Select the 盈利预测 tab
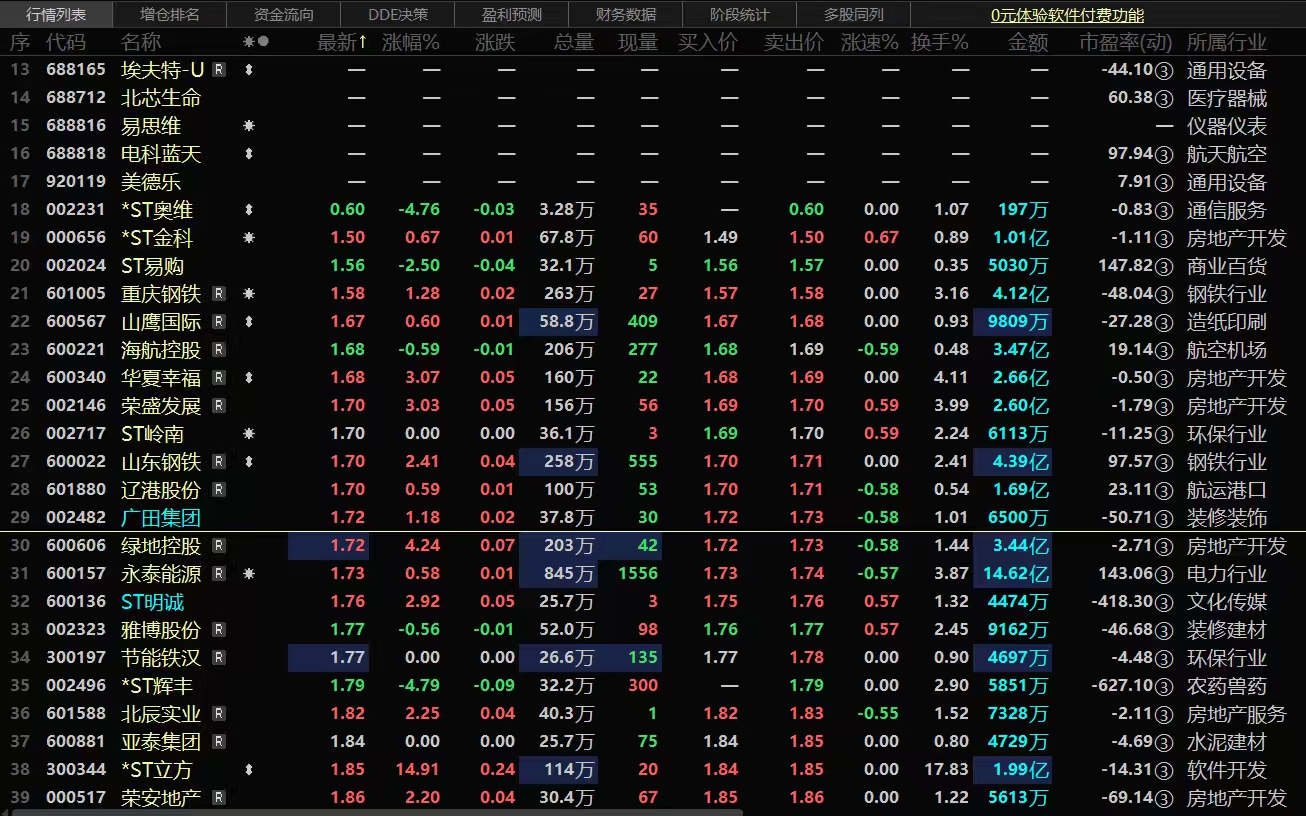Image resolution: width=1306 pixels, height=816 pixels. pos(512,14)
